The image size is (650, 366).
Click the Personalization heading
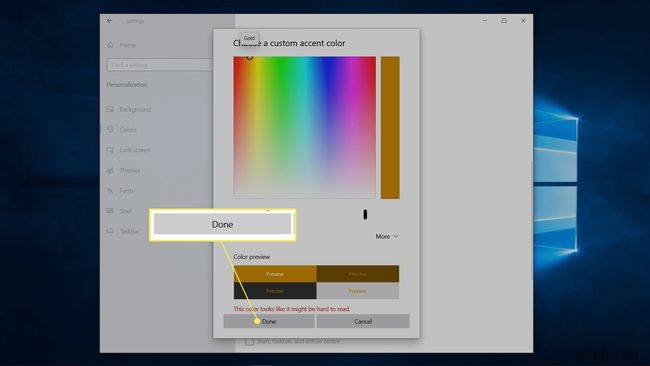tap(127, 85)
